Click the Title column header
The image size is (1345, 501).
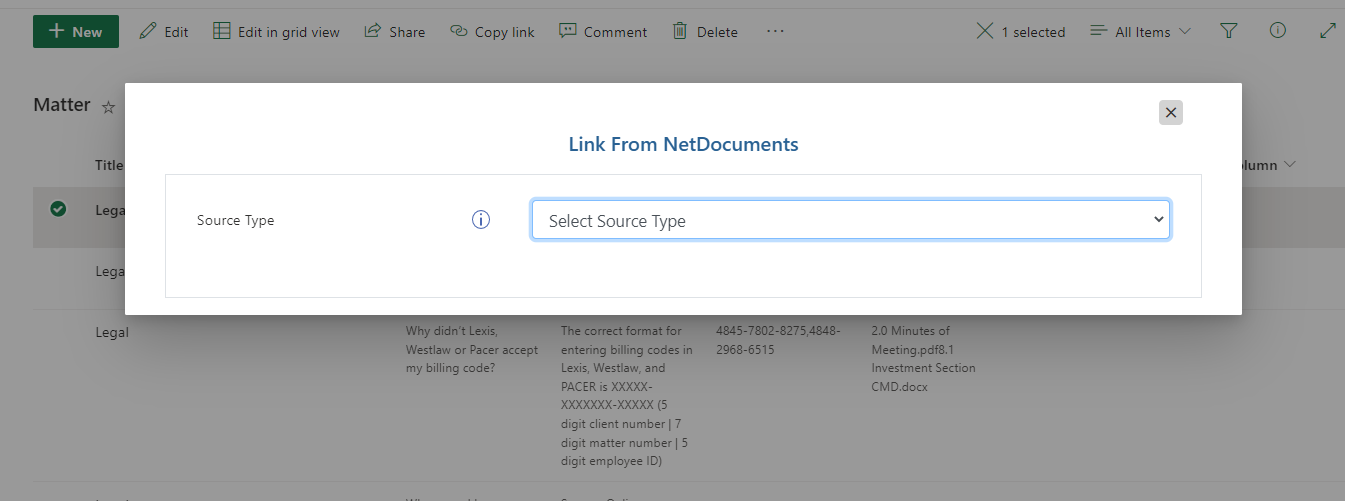click(109, 165)
